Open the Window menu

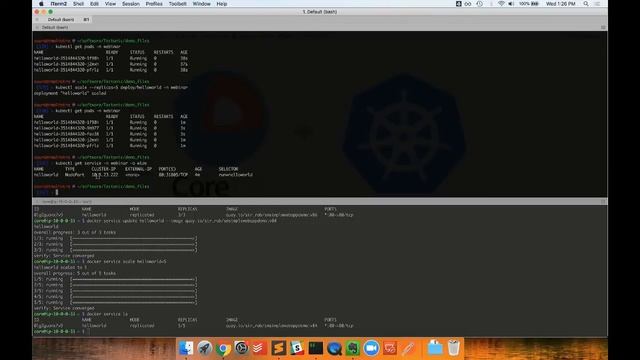click(201, 4)
